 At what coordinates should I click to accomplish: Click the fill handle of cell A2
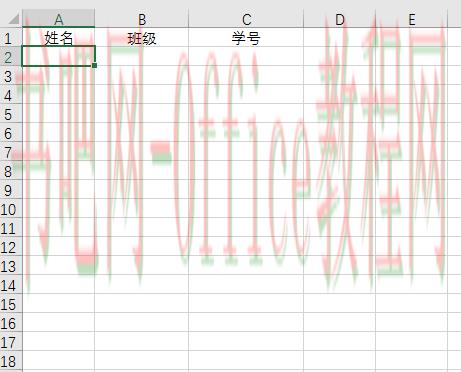click(x=95, y=66)
